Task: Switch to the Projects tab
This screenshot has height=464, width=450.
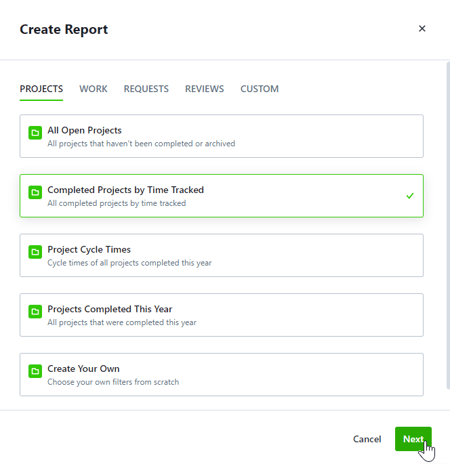Action: point(41,89)
